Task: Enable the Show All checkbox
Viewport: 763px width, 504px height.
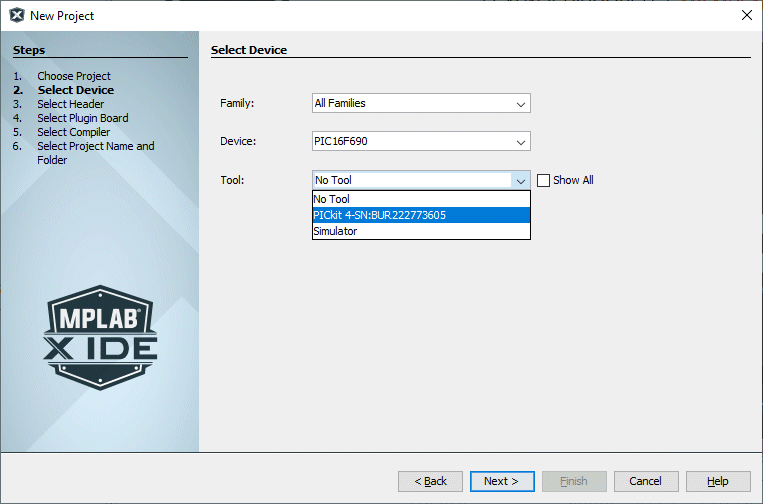Action: pos(544,181)
